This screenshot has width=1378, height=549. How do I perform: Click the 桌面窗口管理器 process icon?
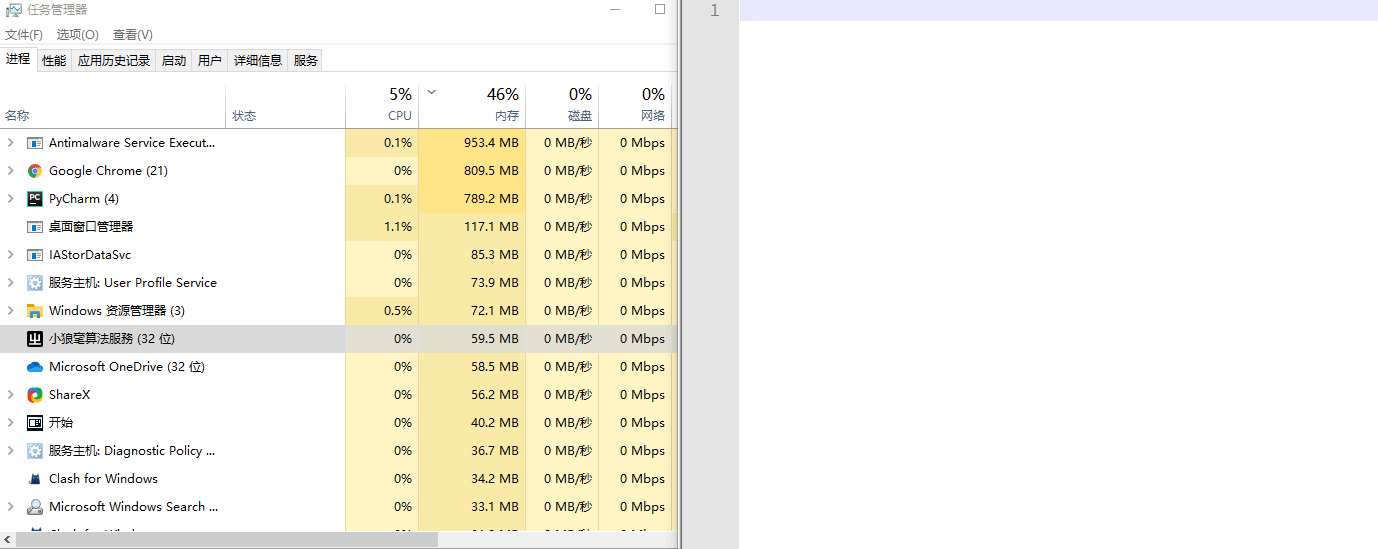[35, 227]
